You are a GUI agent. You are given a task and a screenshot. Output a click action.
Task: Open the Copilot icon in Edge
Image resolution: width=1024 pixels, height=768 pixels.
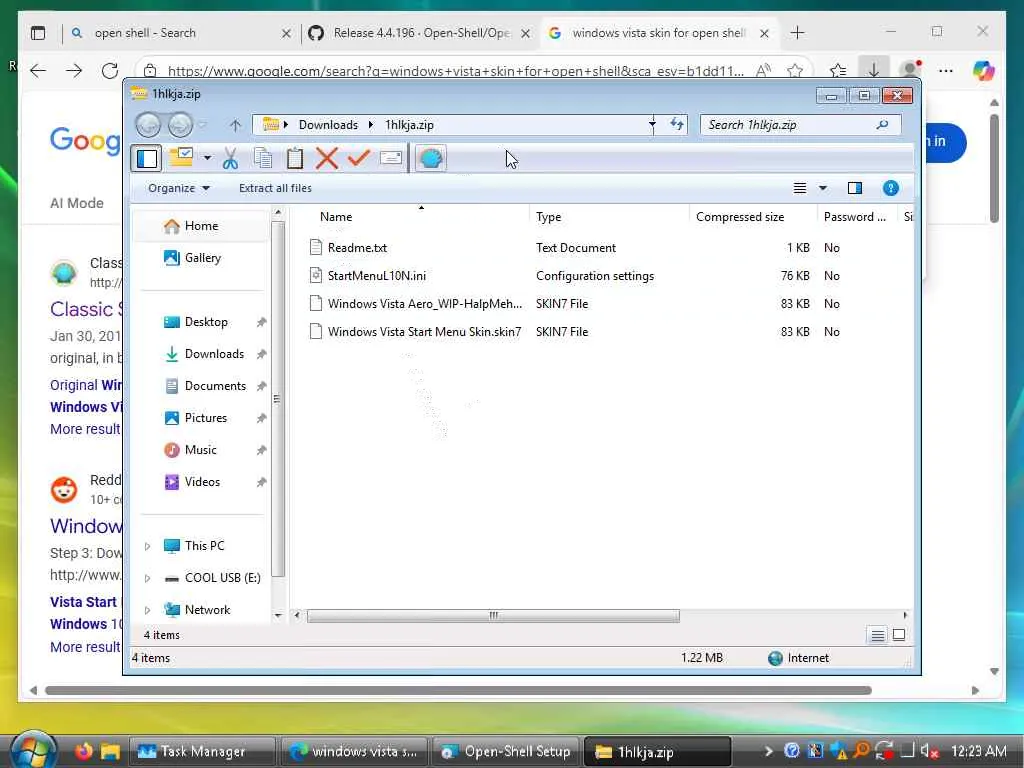pyautogui.click(x=984, y=71)
